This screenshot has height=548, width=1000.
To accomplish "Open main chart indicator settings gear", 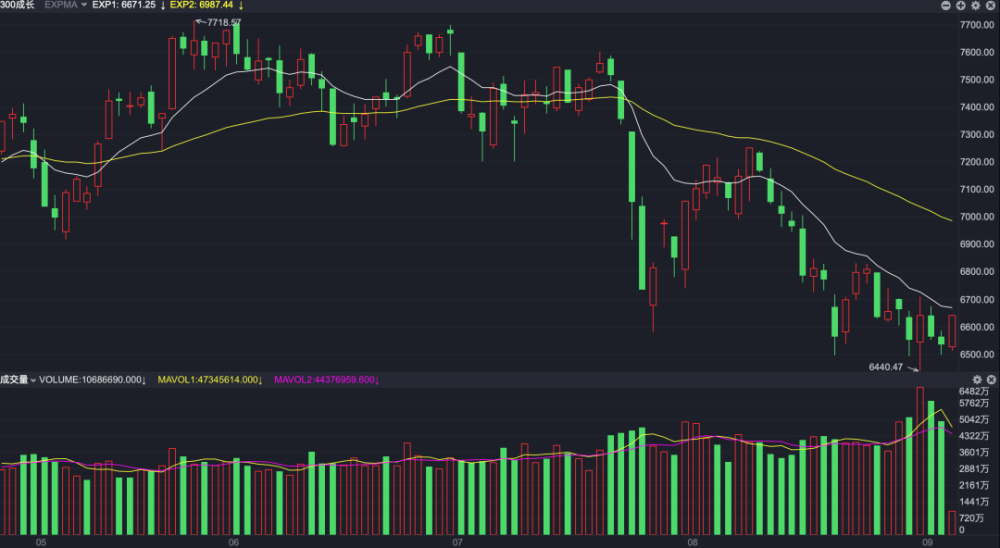I will [x=976, y=6].
